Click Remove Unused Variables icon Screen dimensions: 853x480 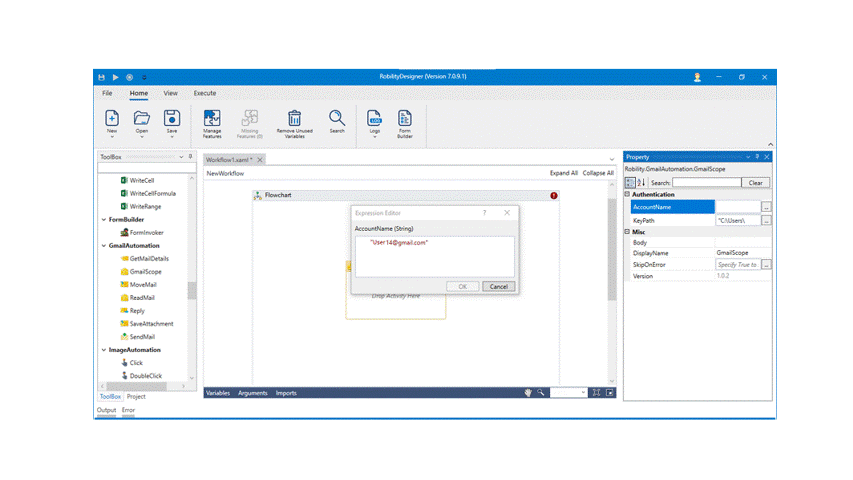pyautogui.click(x=294, y=123)
